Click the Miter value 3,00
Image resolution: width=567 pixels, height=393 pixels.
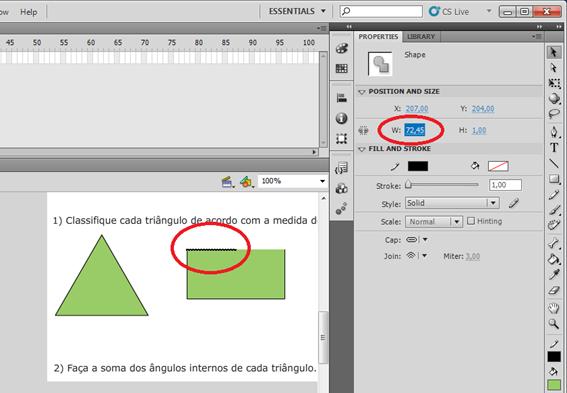pyautogui.click(x=473, y=256)
